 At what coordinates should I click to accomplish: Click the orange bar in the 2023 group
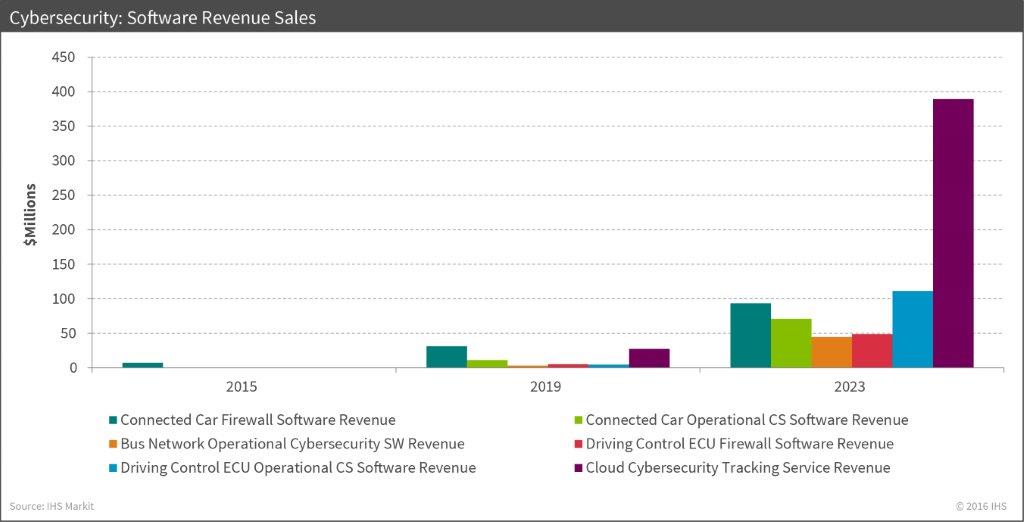tap(831, 352)
